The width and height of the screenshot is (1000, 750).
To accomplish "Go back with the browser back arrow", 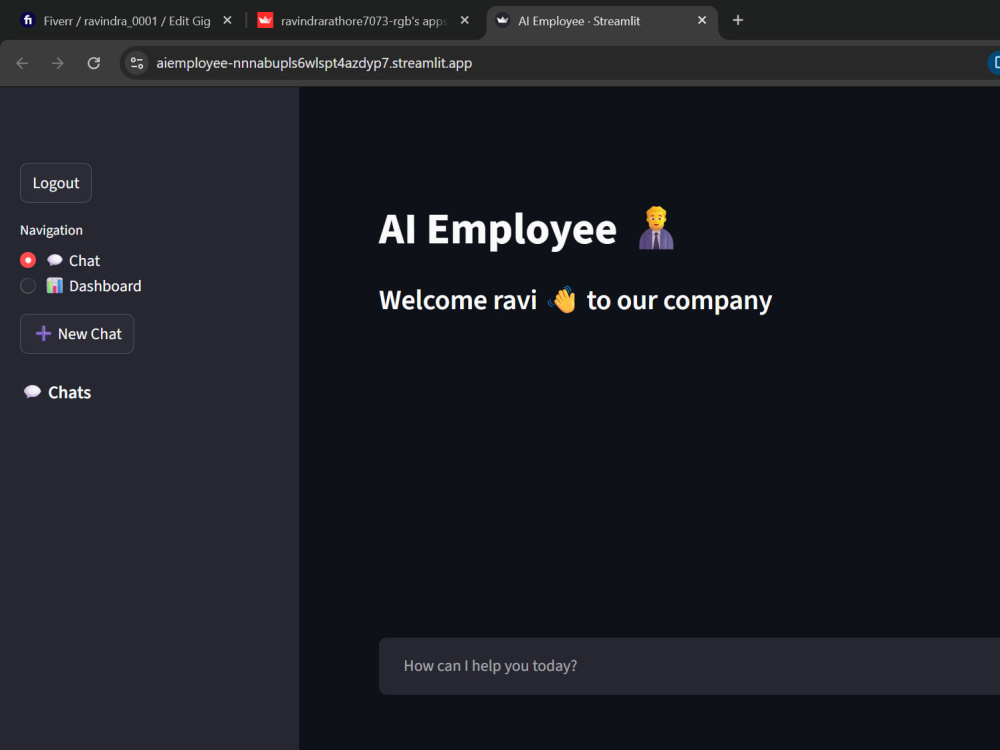I will 22,63.
